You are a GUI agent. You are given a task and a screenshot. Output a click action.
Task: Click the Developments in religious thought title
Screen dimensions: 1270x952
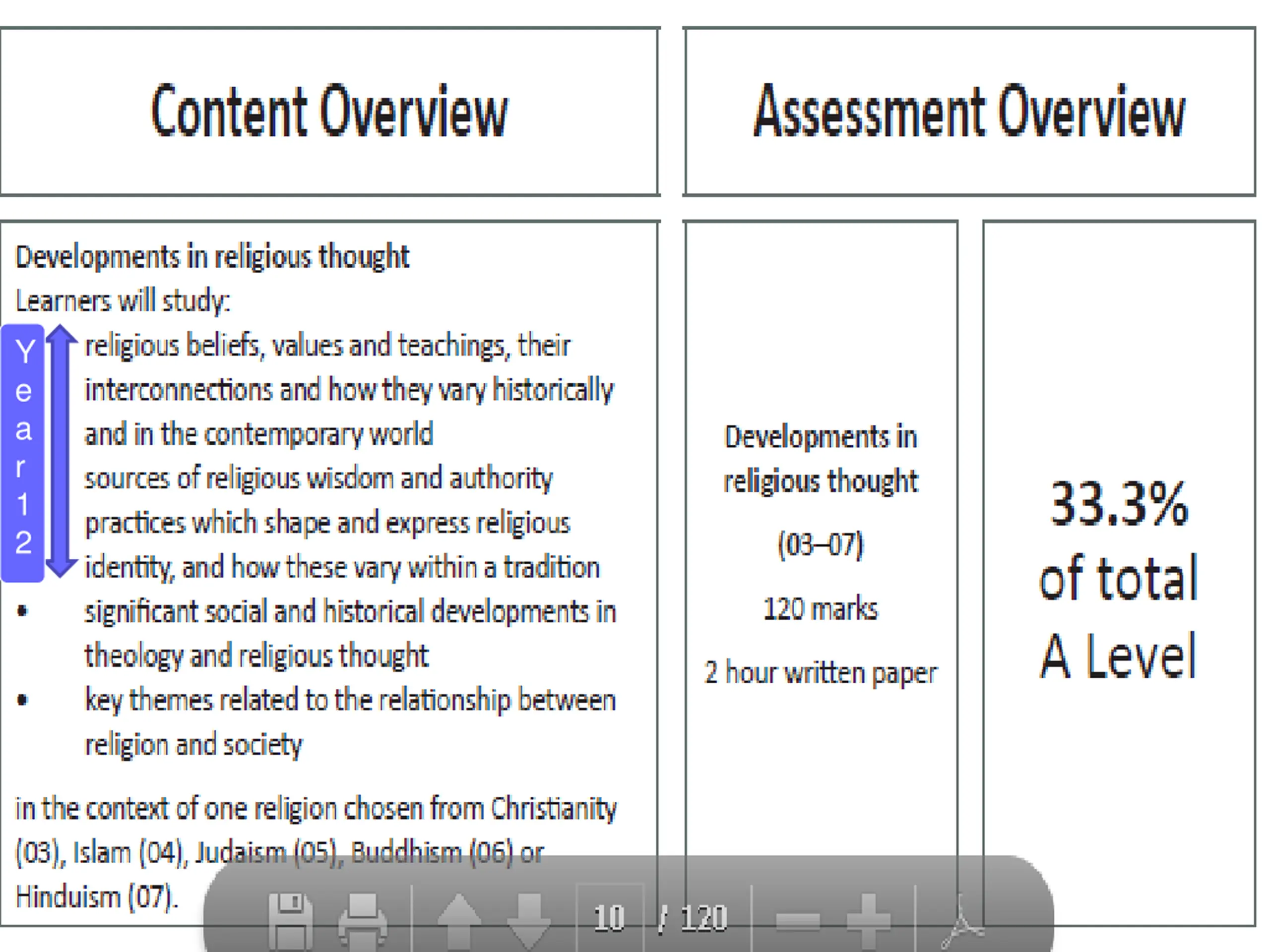click(212, 256)
